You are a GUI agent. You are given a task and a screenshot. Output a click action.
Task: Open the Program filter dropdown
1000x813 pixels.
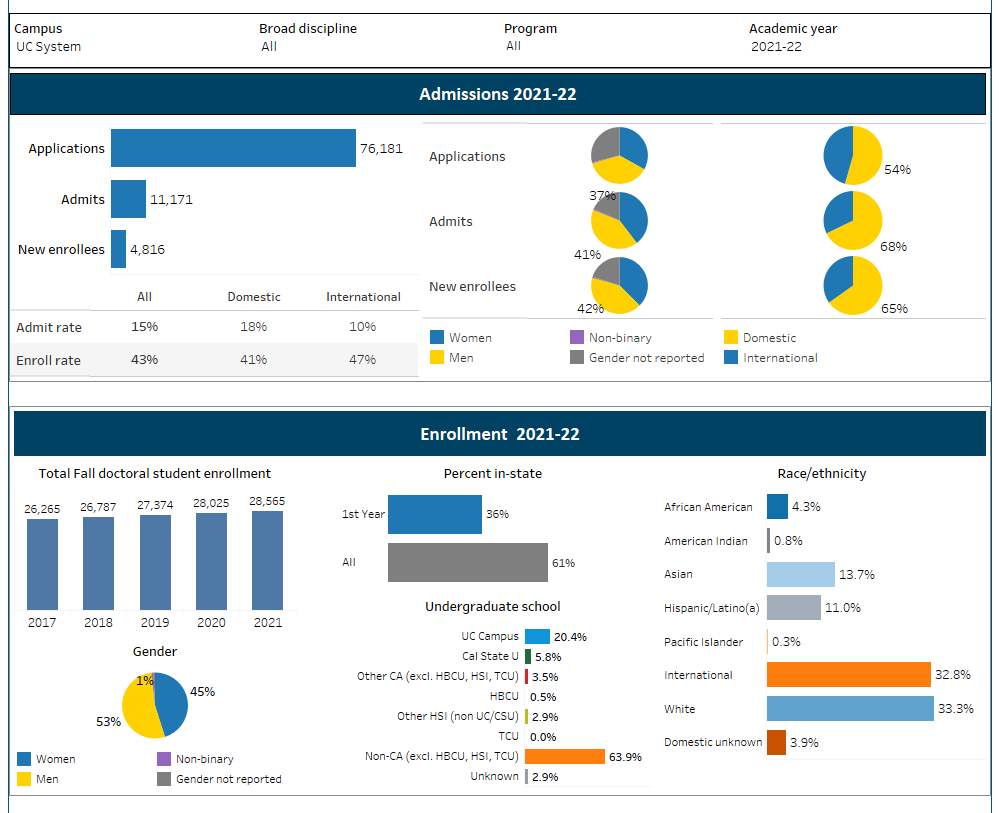[515, 46]
